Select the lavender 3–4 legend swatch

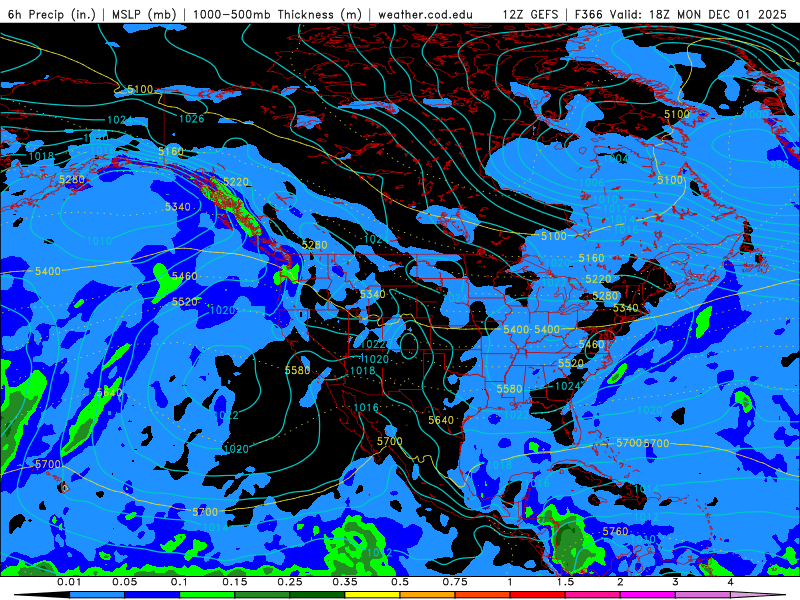tap(703, 595)
